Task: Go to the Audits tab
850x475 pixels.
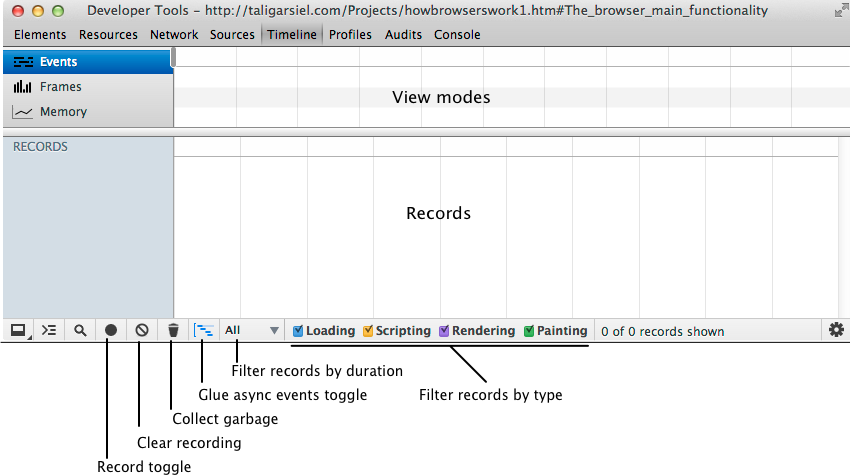Action: [403, 35]
